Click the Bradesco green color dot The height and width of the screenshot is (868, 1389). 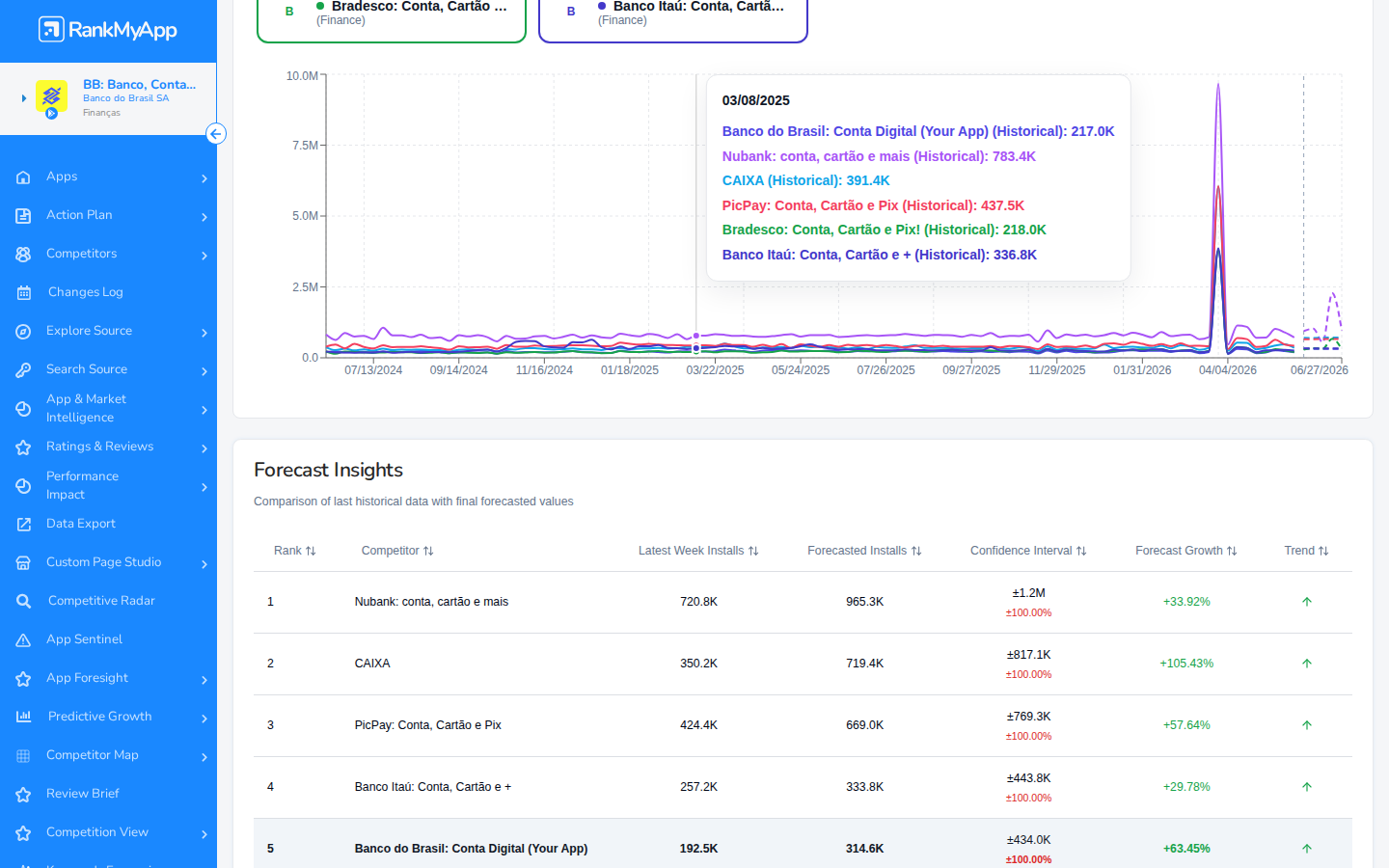(x=320, y=6)
